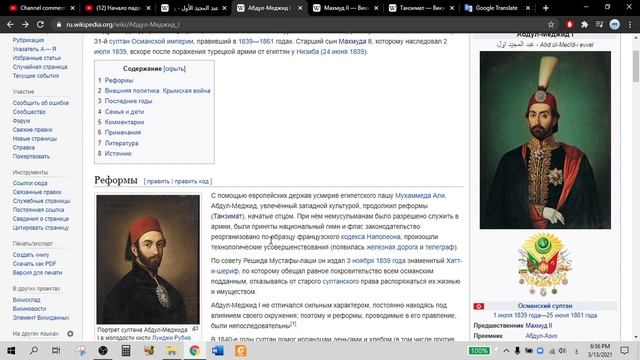Jump to Источник in contents
Screen dimensions: 640x360
(x=118, y=153)
